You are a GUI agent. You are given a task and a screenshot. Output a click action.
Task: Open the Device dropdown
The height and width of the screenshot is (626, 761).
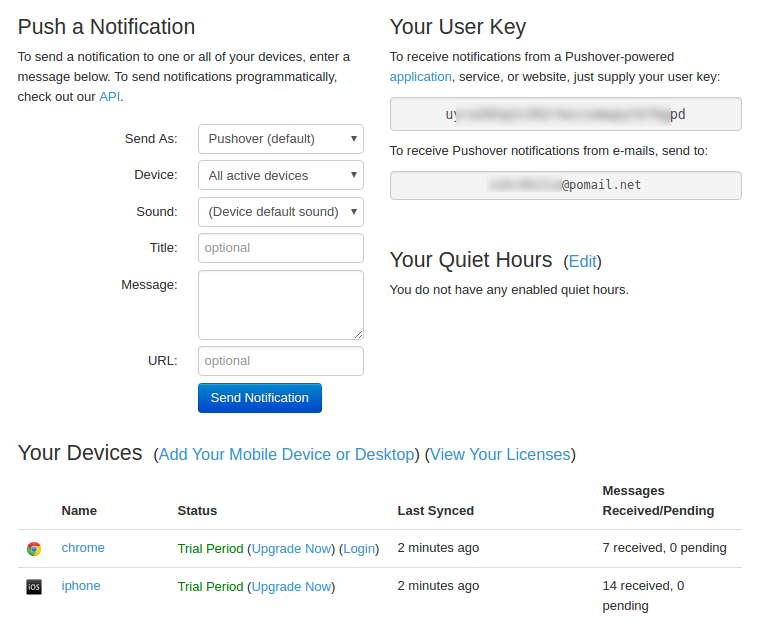click(x=281, y=175)
